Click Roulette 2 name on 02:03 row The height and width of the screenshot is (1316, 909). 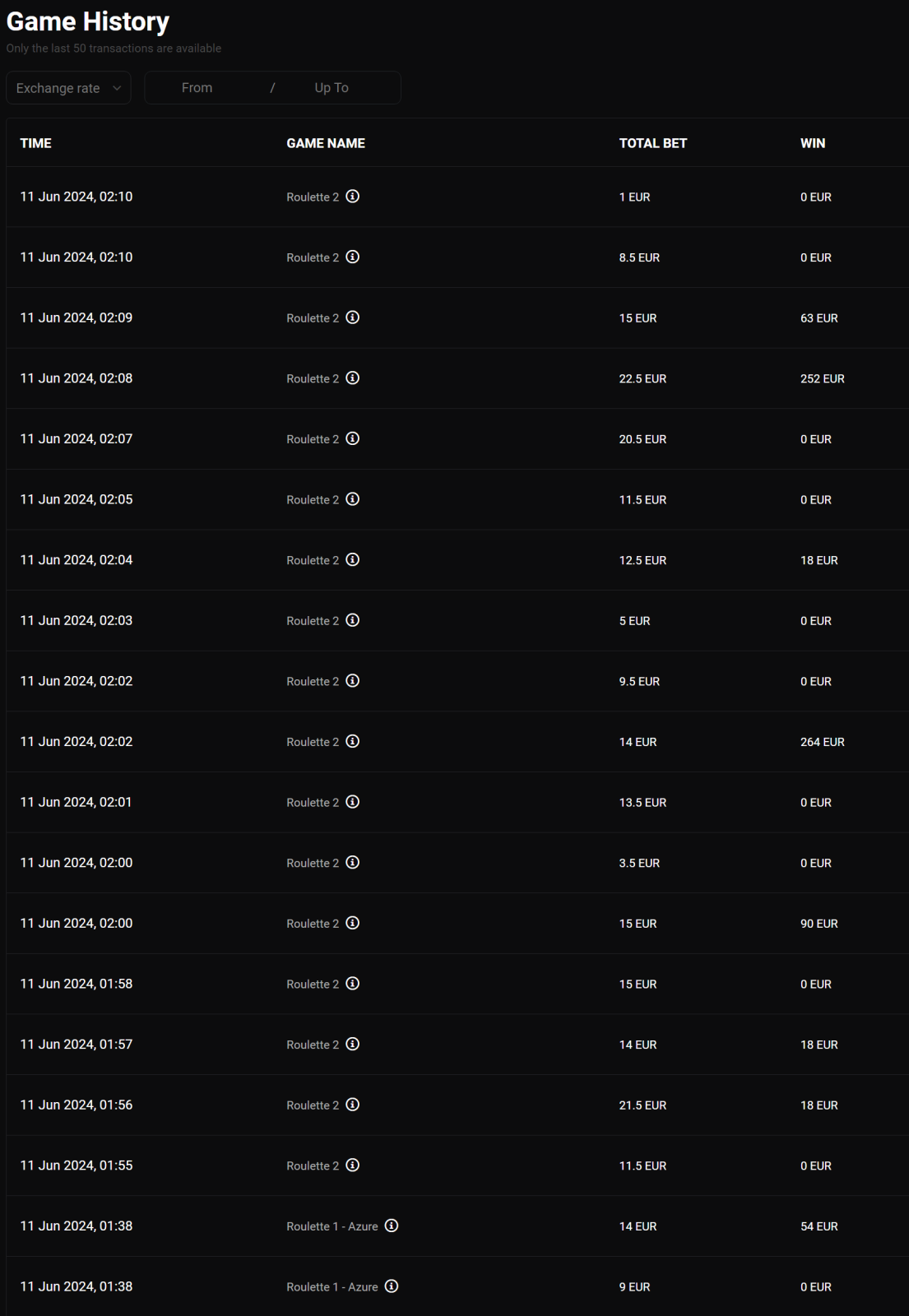[313, 621]
